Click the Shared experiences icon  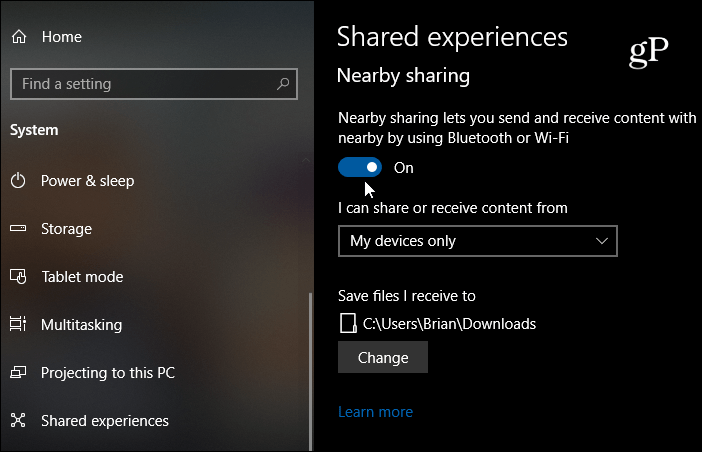(x=18, y=420)
